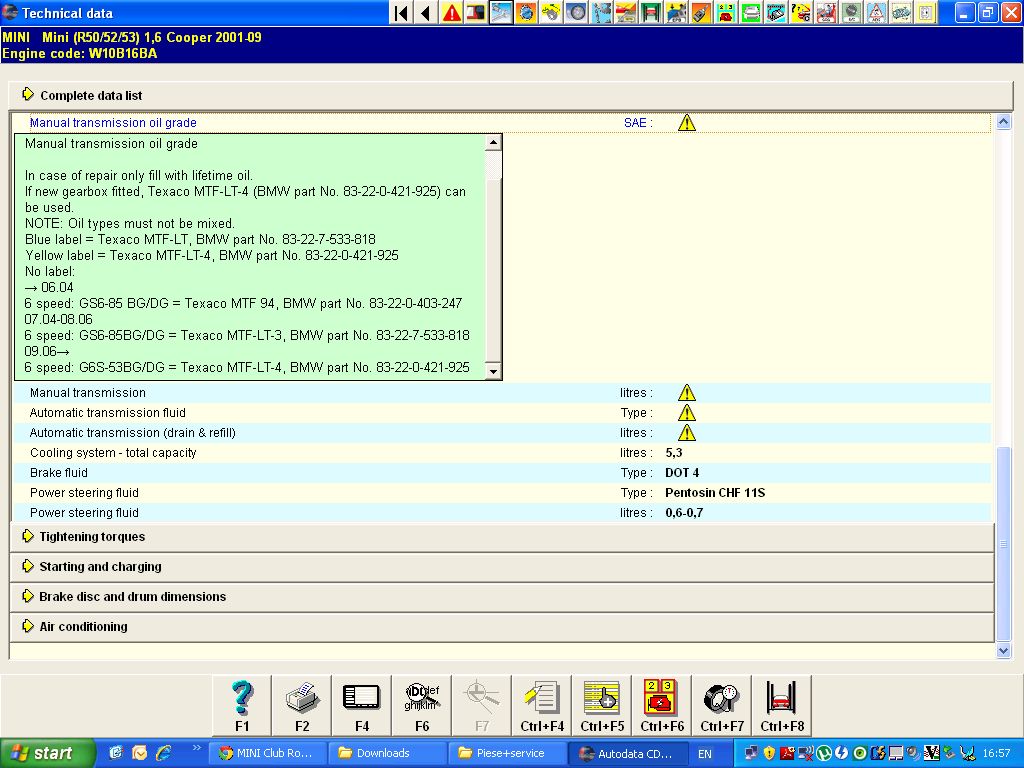
Task: Switch to the Downloads taskbar window
Action: [388, 753]
